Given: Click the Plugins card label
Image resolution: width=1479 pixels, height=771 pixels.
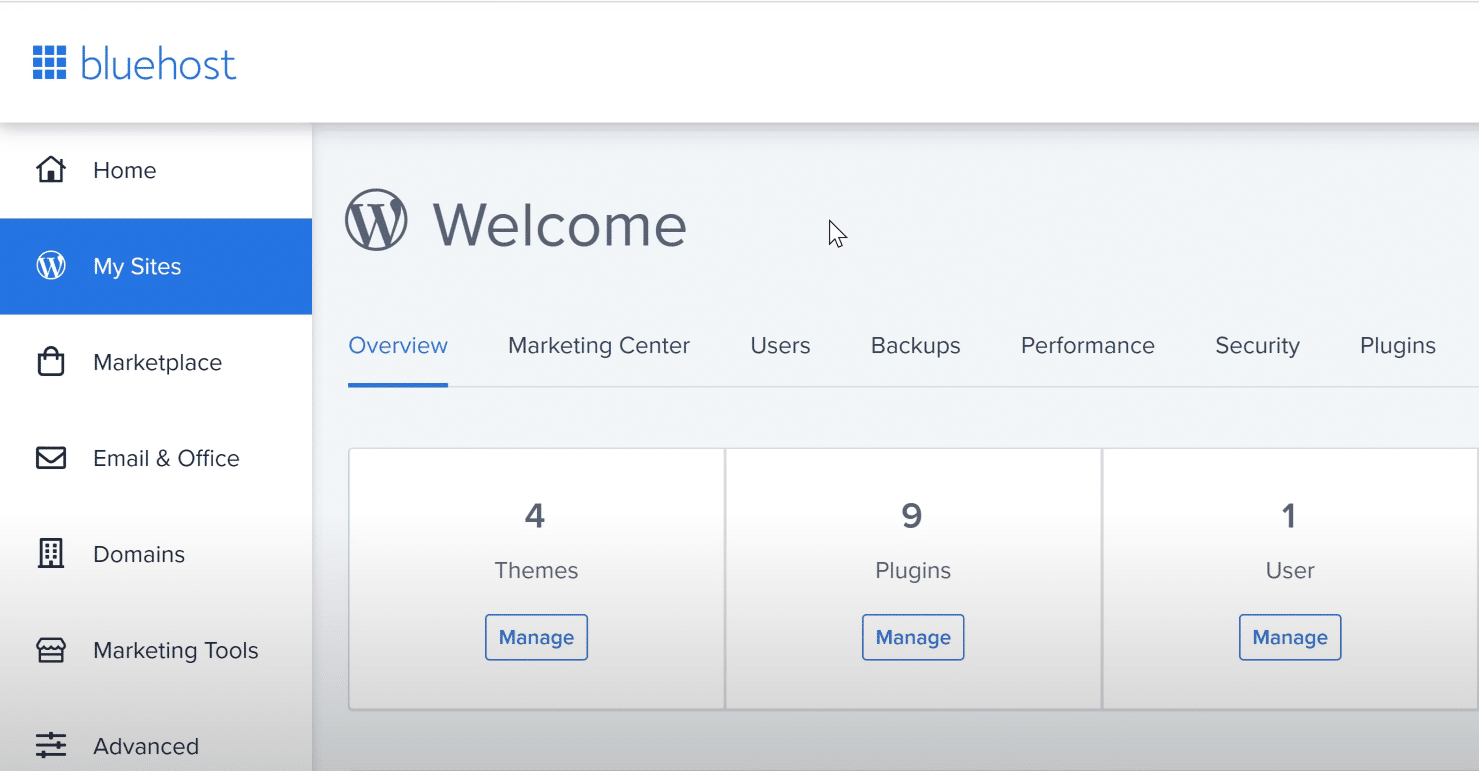Looking at the screenshot, I should pyautogui.click(x=913, y=571).
